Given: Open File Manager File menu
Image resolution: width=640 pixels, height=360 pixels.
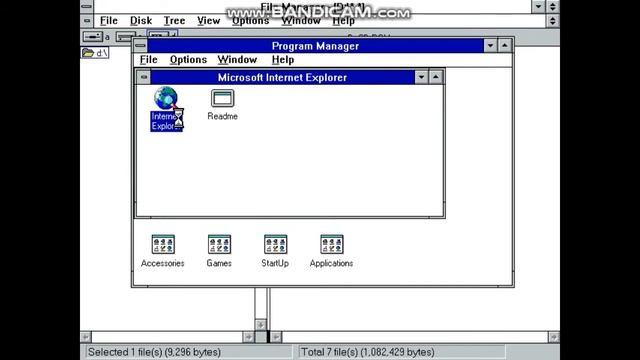Looking at the screenshot, I should (x=109, y=20).
